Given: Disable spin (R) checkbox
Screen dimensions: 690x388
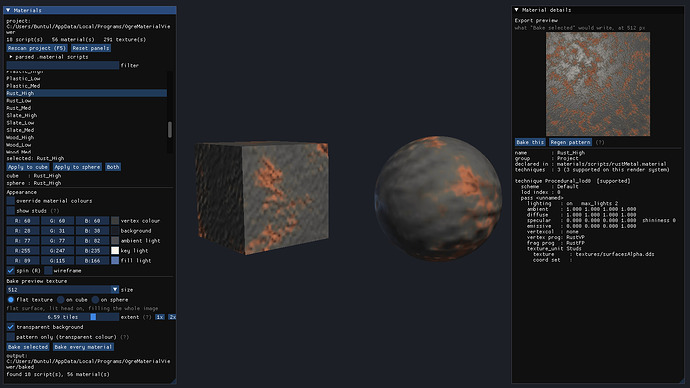Looking at the screenshot, I should point(11,271).
